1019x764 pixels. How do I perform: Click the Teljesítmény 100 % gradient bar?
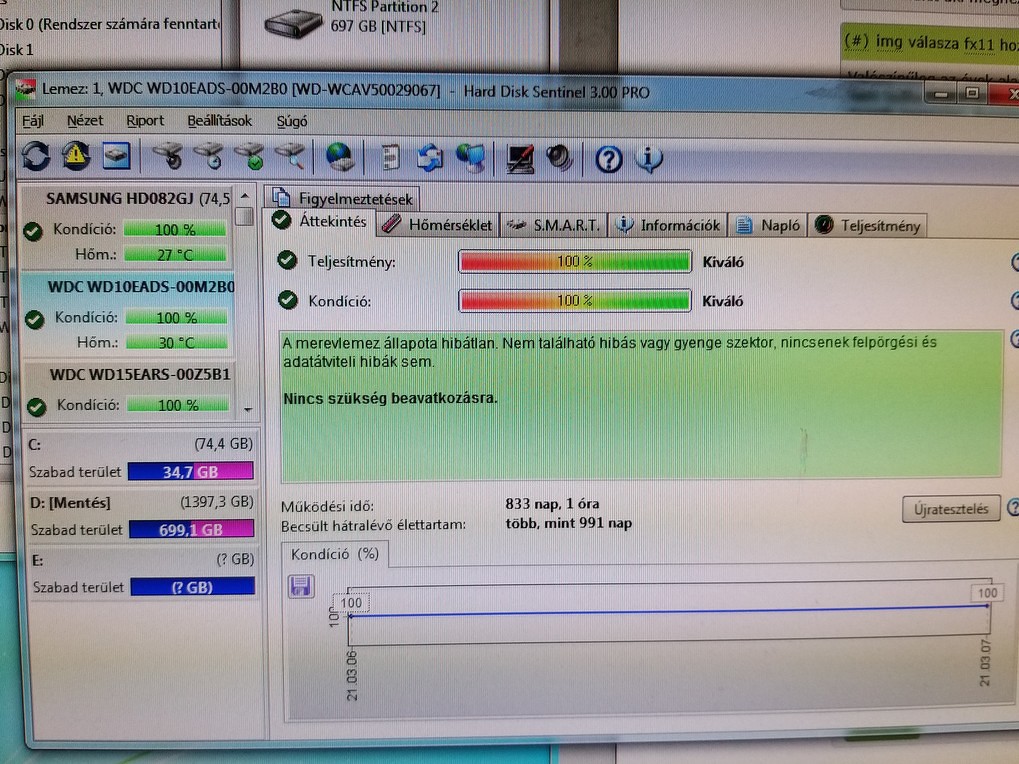coord(574,261)
